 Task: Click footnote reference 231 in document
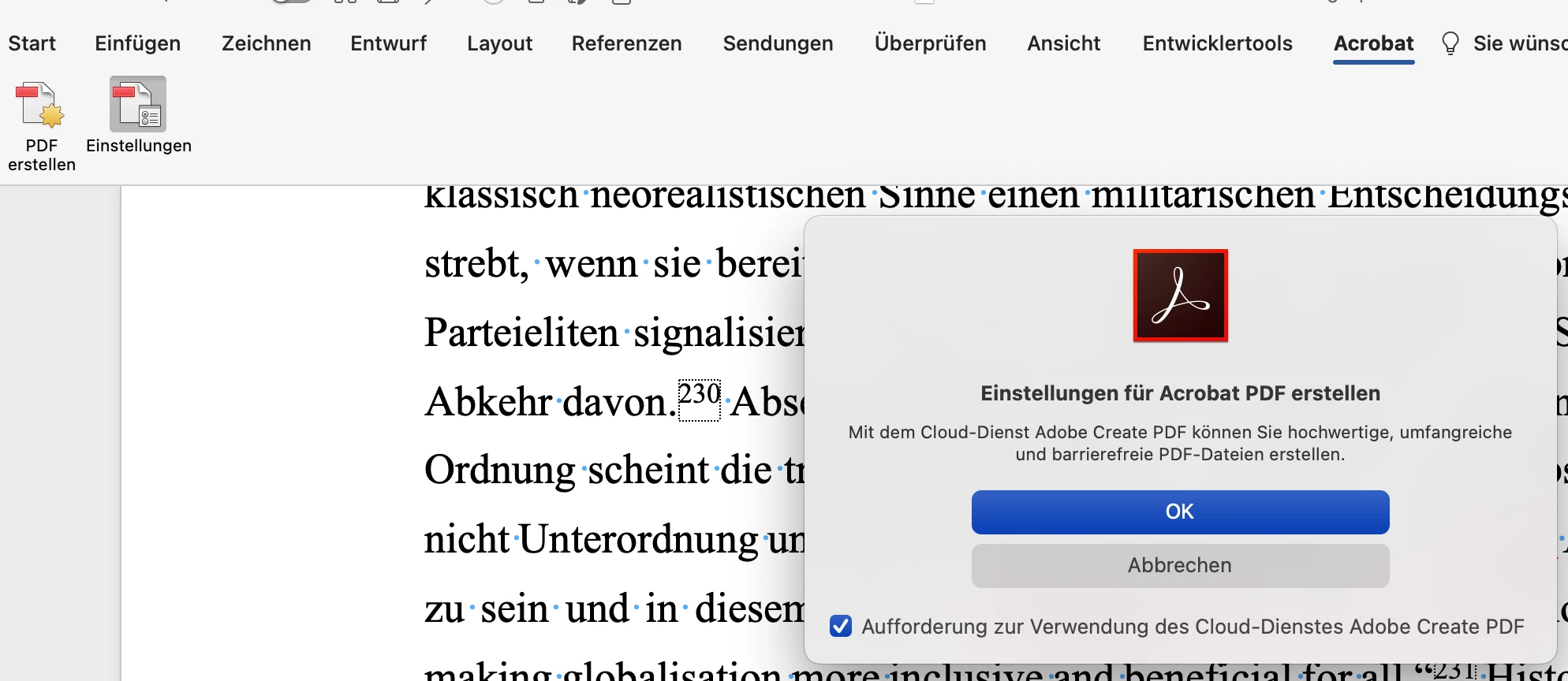pyautogui.click(x=1454, y=670)
